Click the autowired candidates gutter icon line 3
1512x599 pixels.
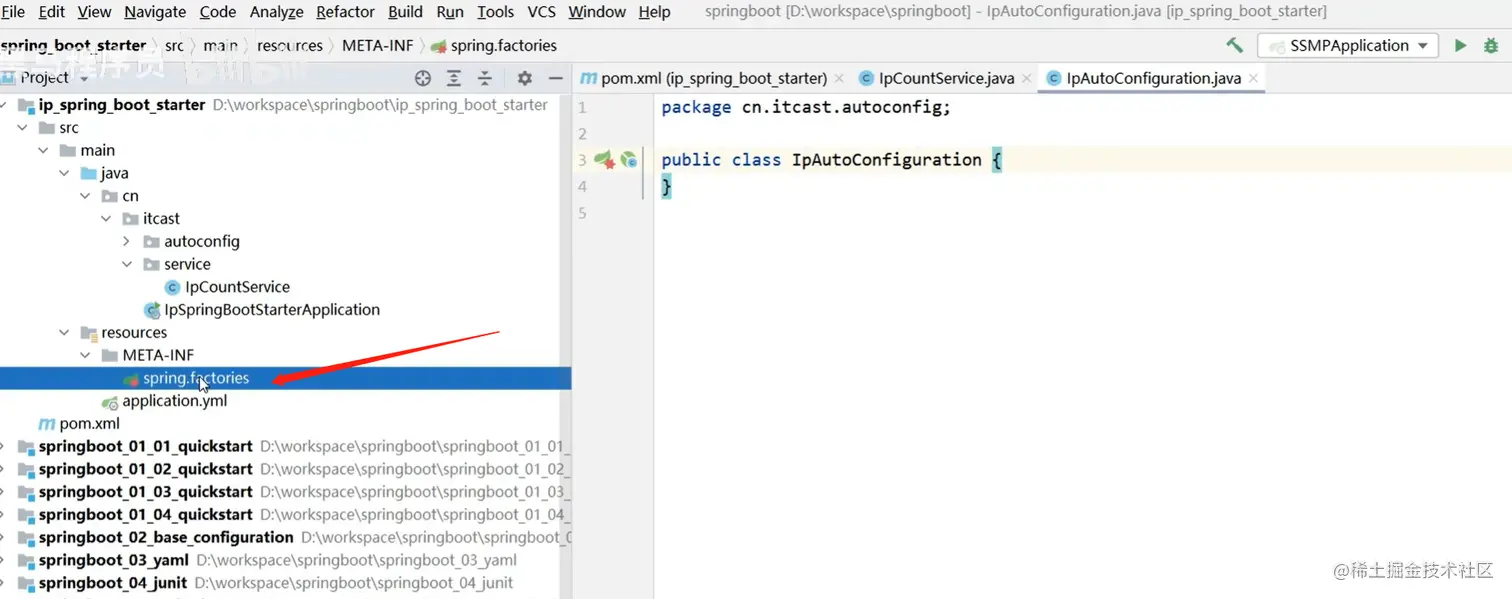coord(628,160)
